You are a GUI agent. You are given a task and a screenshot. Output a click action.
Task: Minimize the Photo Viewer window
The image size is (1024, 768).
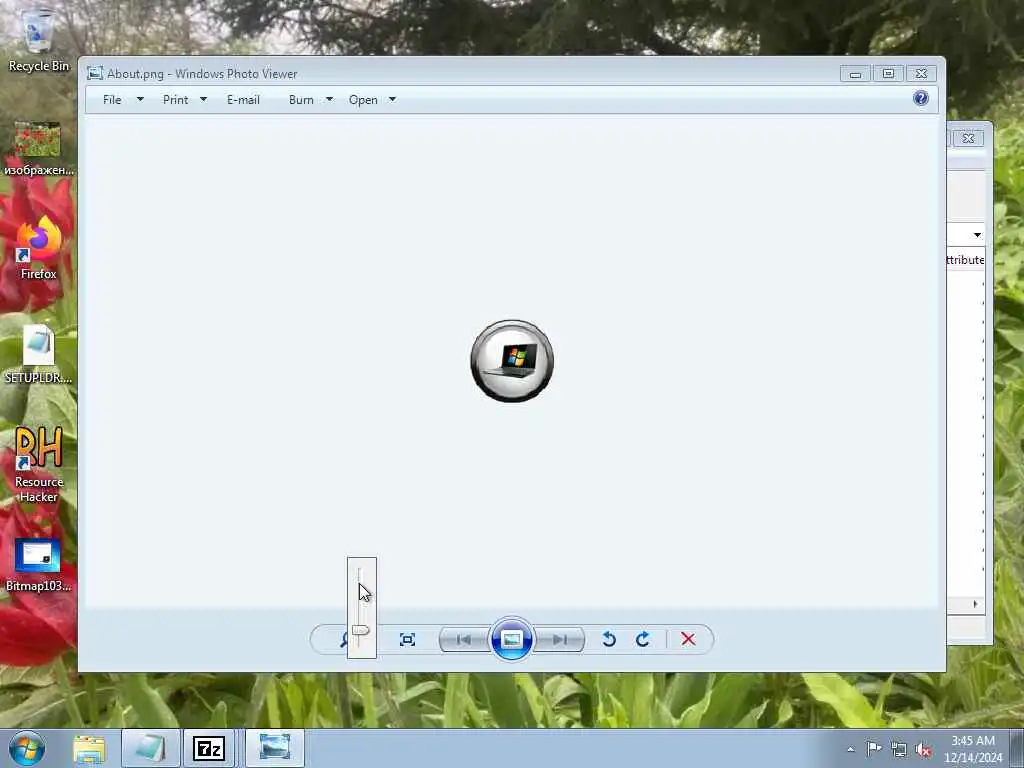coord(855,73)
